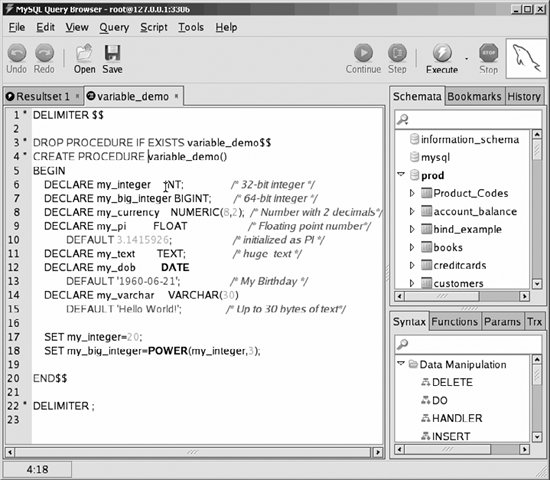
Task: Click the Redo toolbar icon
Action: 44,53
